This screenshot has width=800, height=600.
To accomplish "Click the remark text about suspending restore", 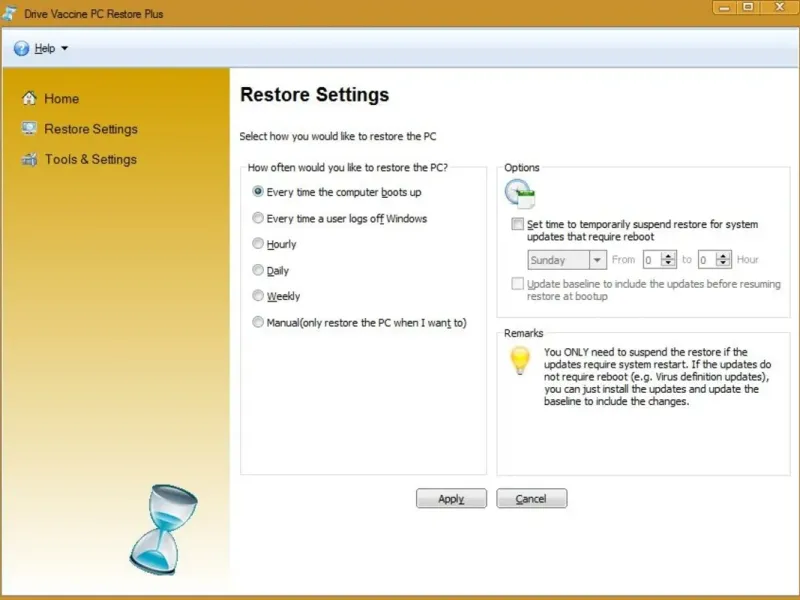I will [657, 377].
